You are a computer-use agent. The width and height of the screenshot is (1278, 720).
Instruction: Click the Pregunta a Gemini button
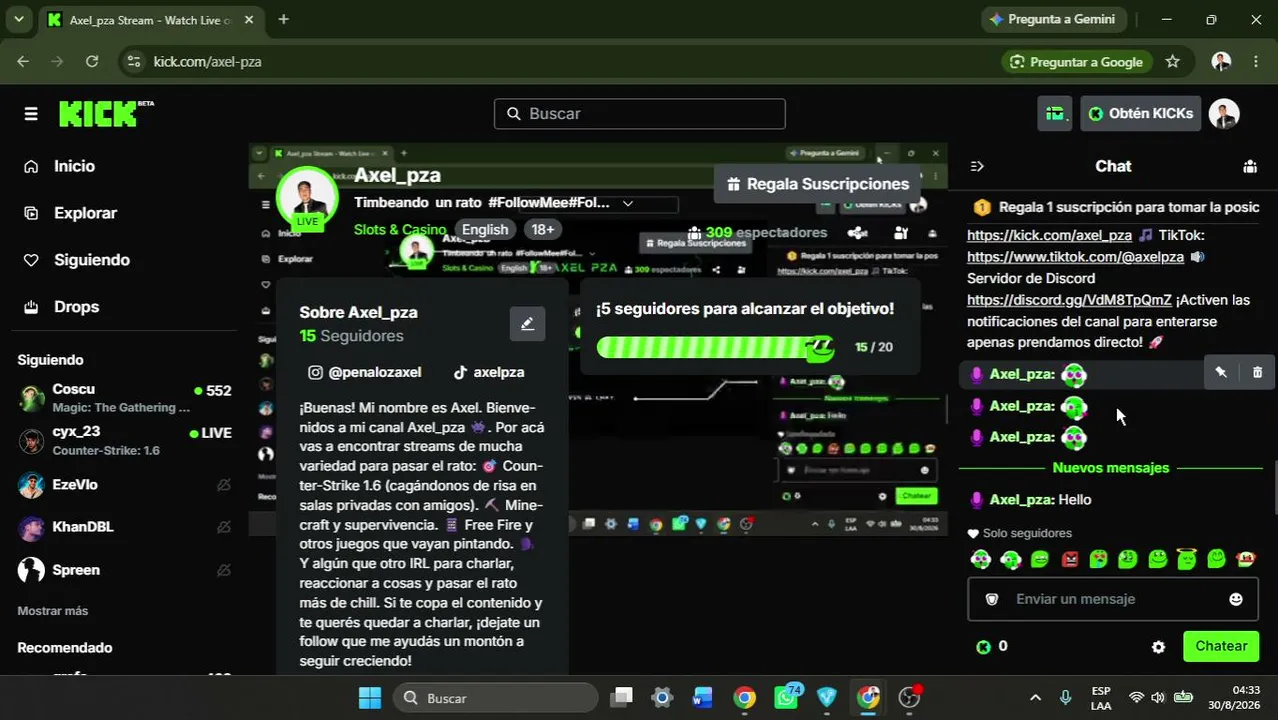click(x=1051, y=19)
